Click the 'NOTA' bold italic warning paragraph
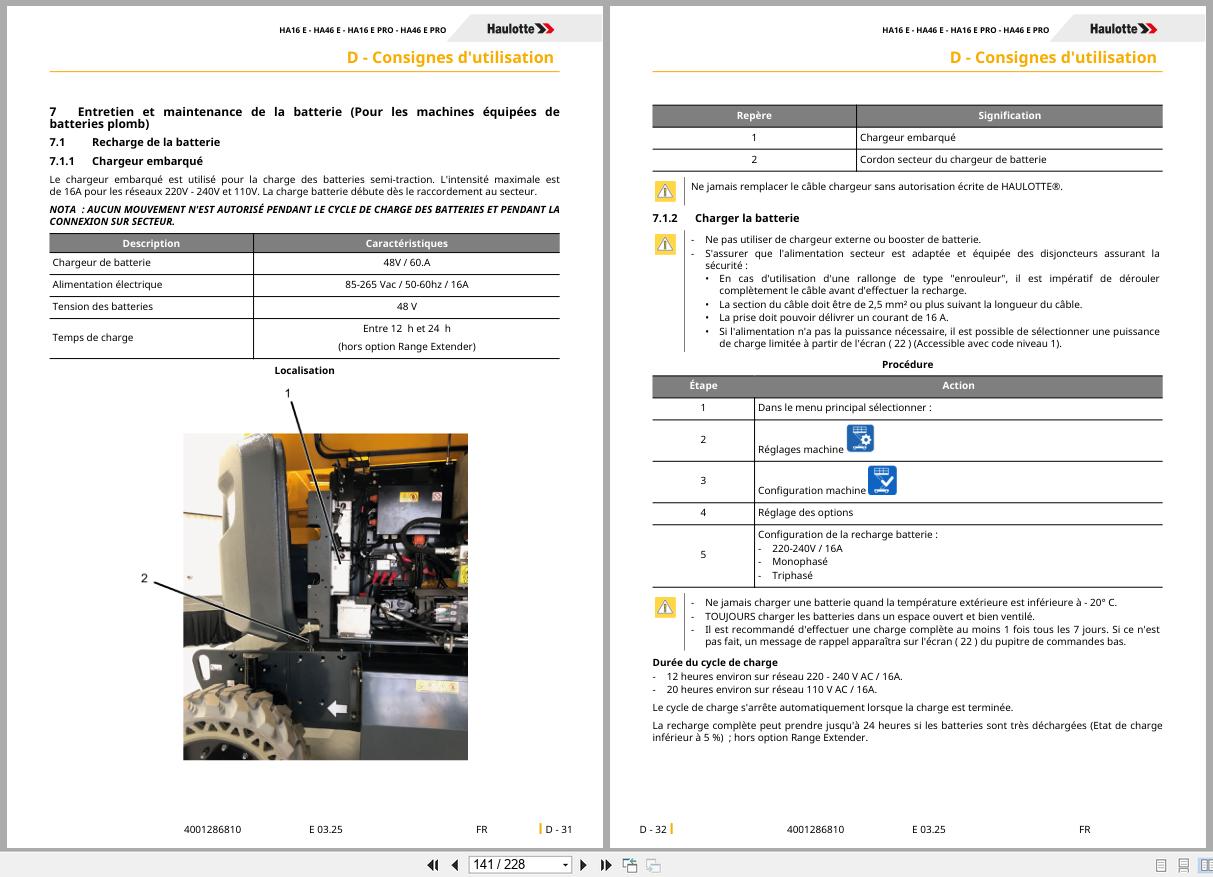Viewport: 1213px width, 877px height. click(305, 216)
